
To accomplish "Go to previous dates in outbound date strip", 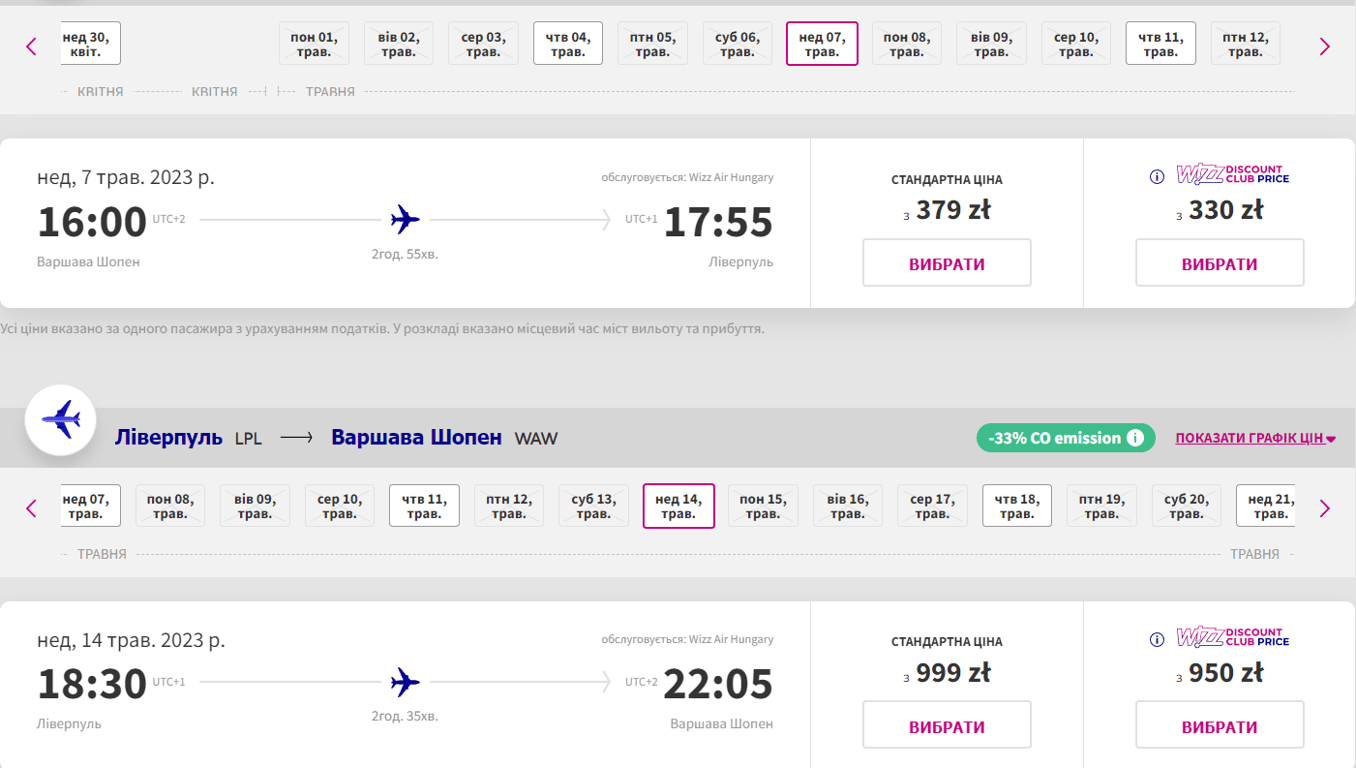I will coord(31,46).
